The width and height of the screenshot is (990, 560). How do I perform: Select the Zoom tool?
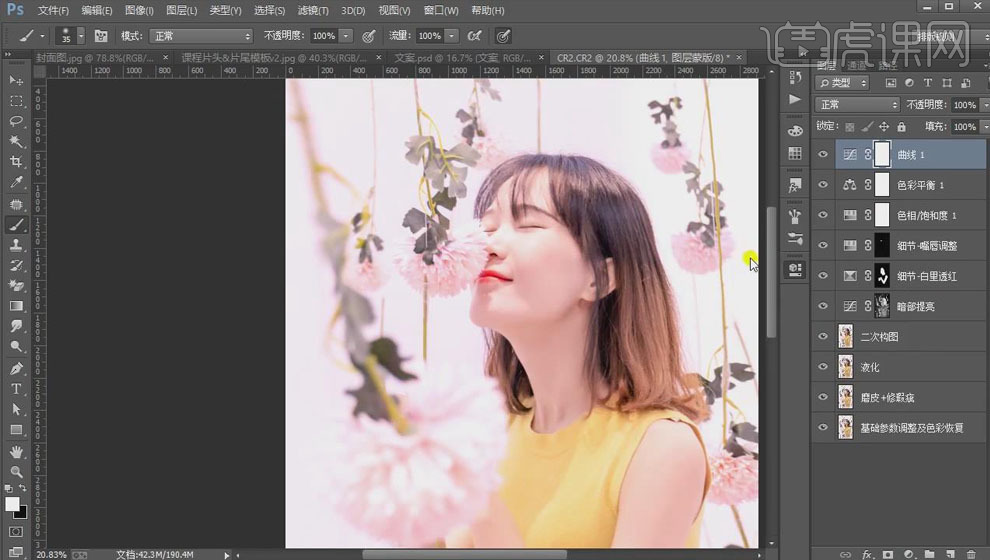[16, 472]
